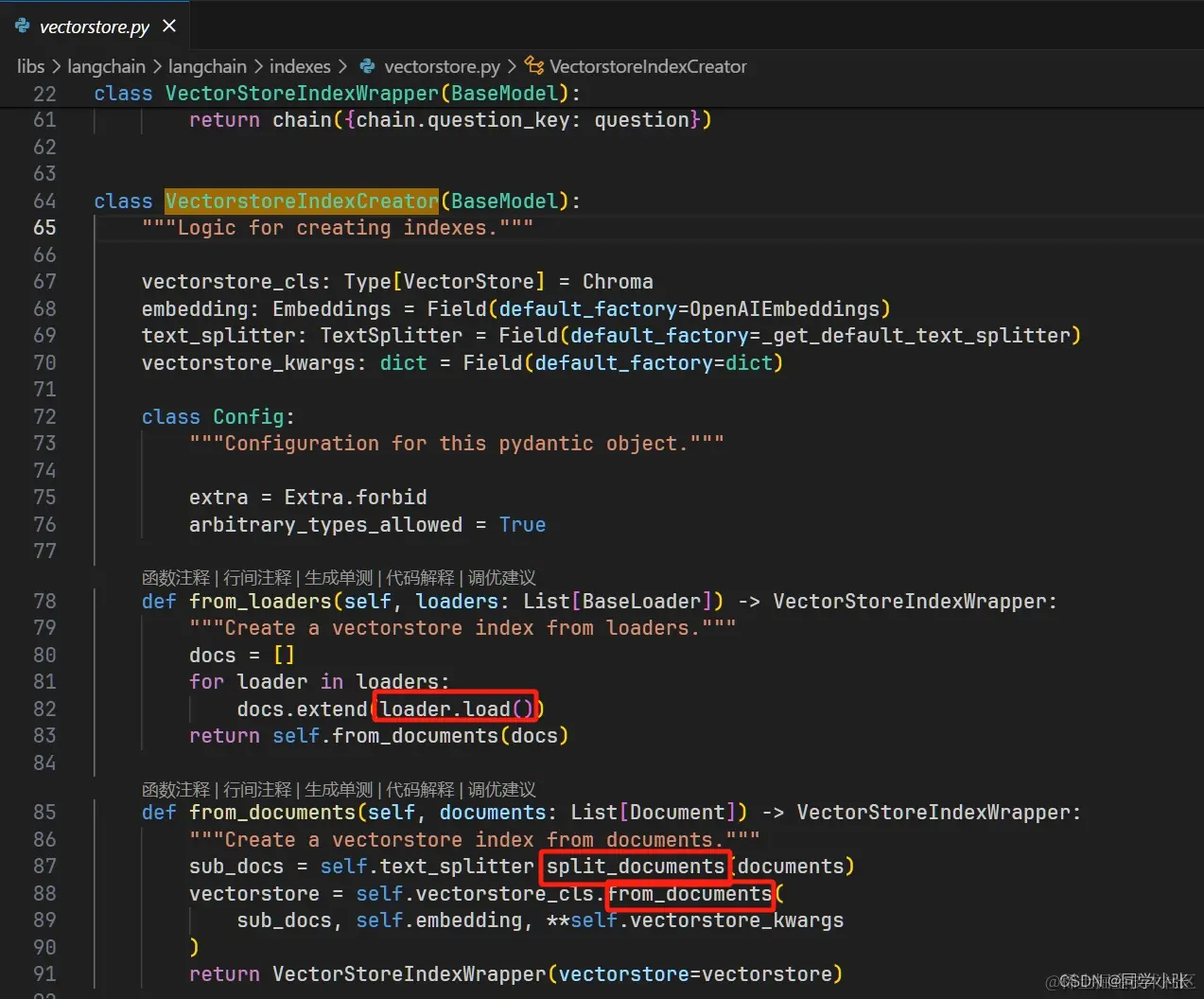Viewport: 1204px width, 999px height.
Task: Open the indexes breadcrumb segment
Action: [300, 66]
